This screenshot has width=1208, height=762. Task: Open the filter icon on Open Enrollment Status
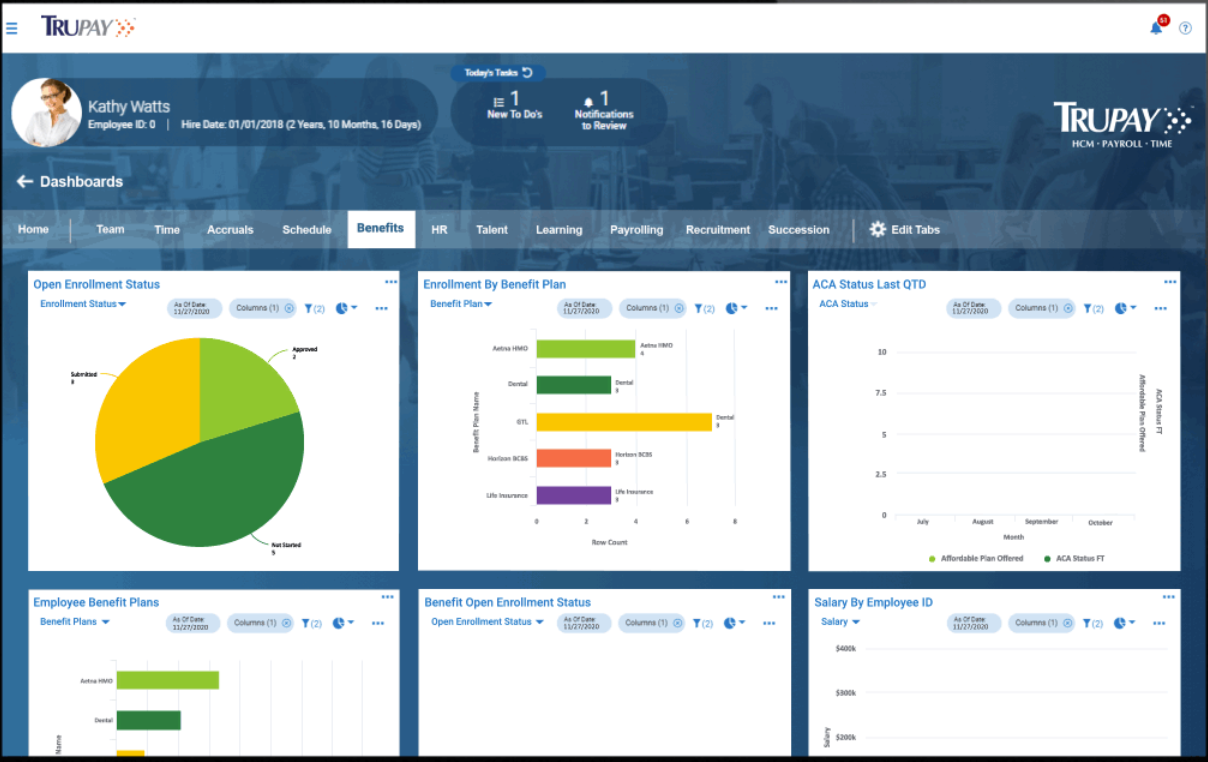coord(309,308)
